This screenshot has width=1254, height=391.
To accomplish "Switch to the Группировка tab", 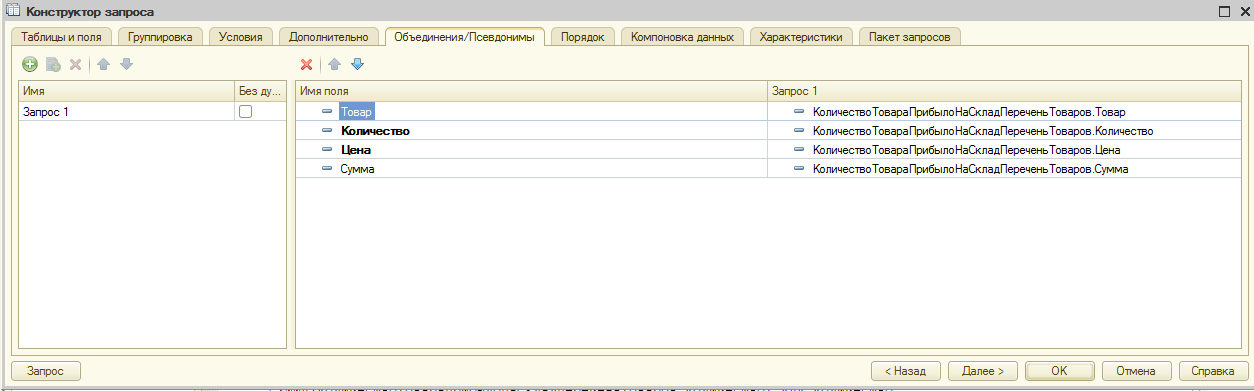I will [x=161, y=37].
